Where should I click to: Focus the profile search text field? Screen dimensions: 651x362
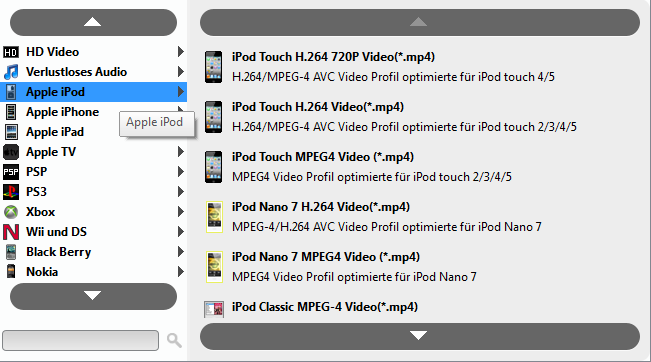tap(81, 340)
